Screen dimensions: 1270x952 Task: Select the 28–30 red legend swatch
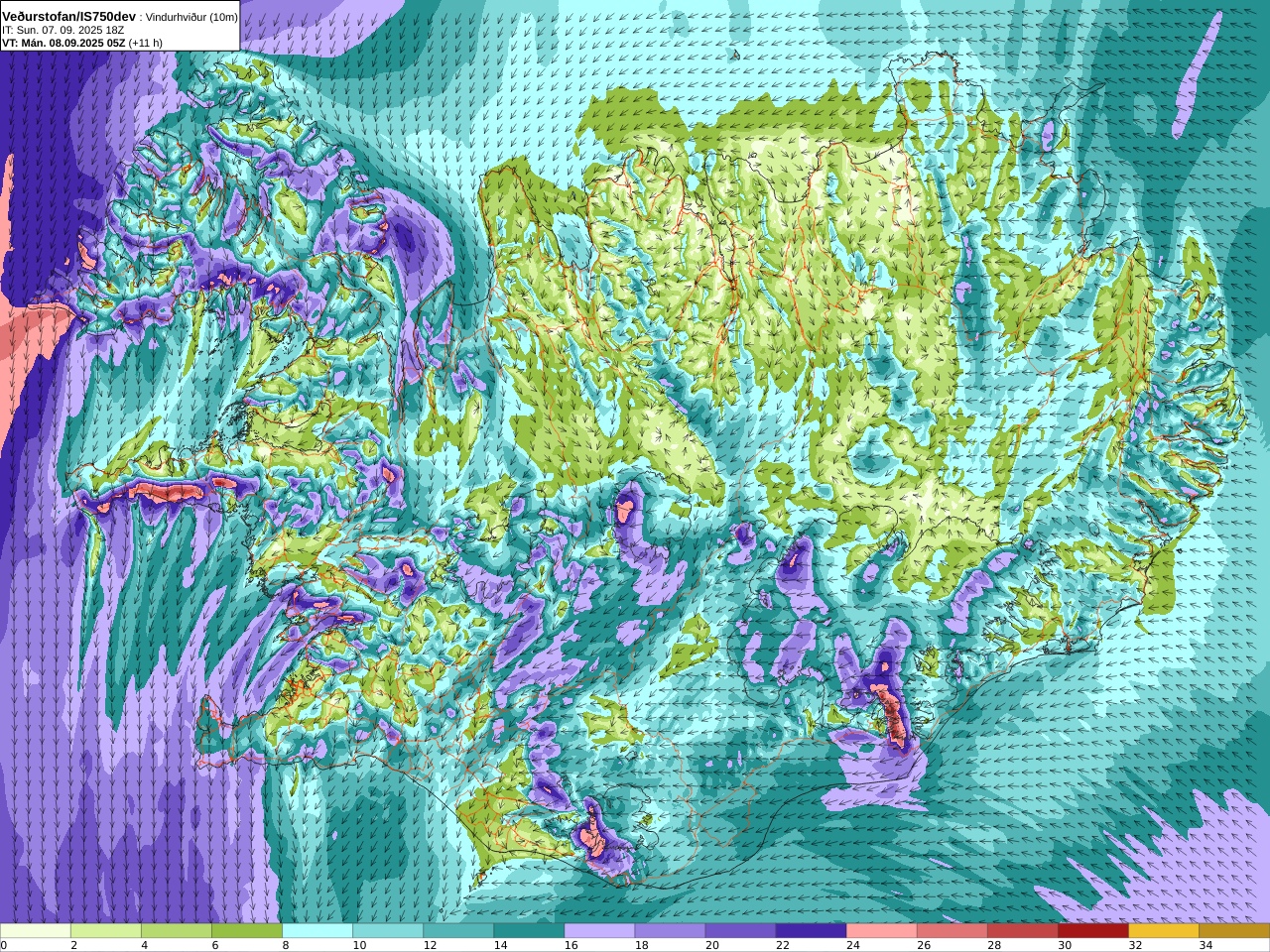click(1022, 931)
